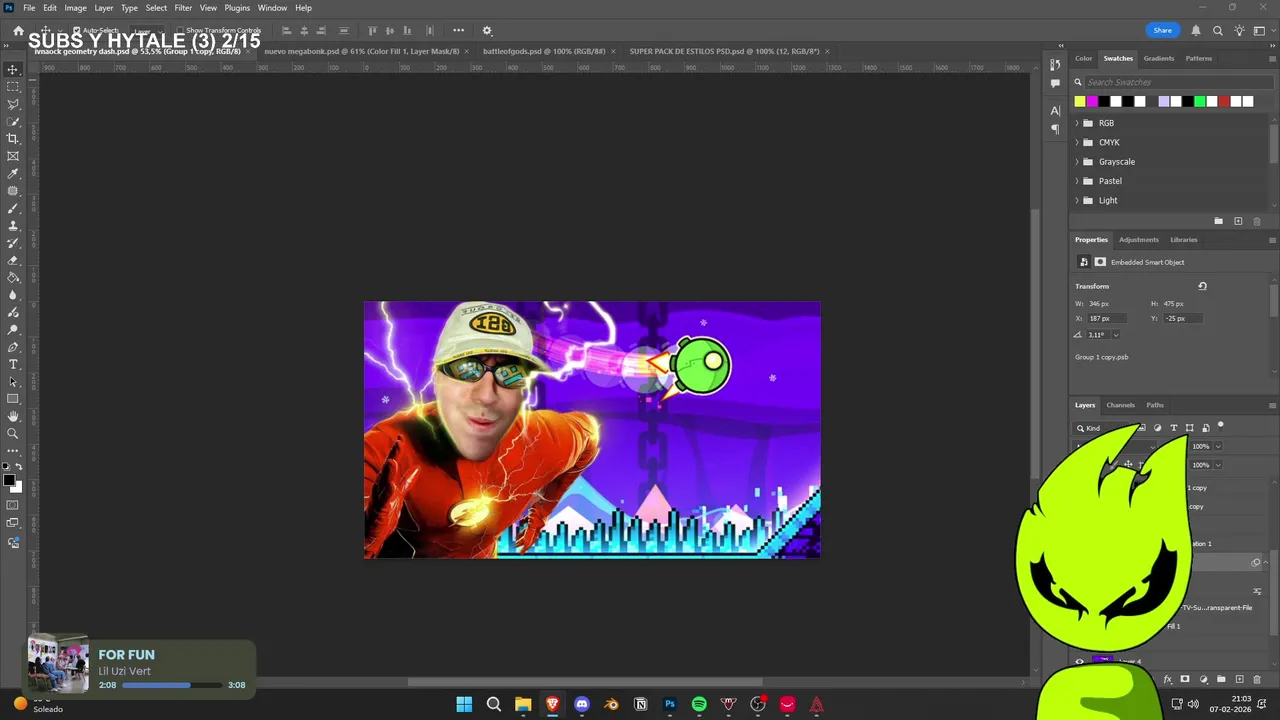Screen dimensions: 1280x720
Task: Click the Spotify song progress bar
Action: pyautogui.click(x=172, y=685)
